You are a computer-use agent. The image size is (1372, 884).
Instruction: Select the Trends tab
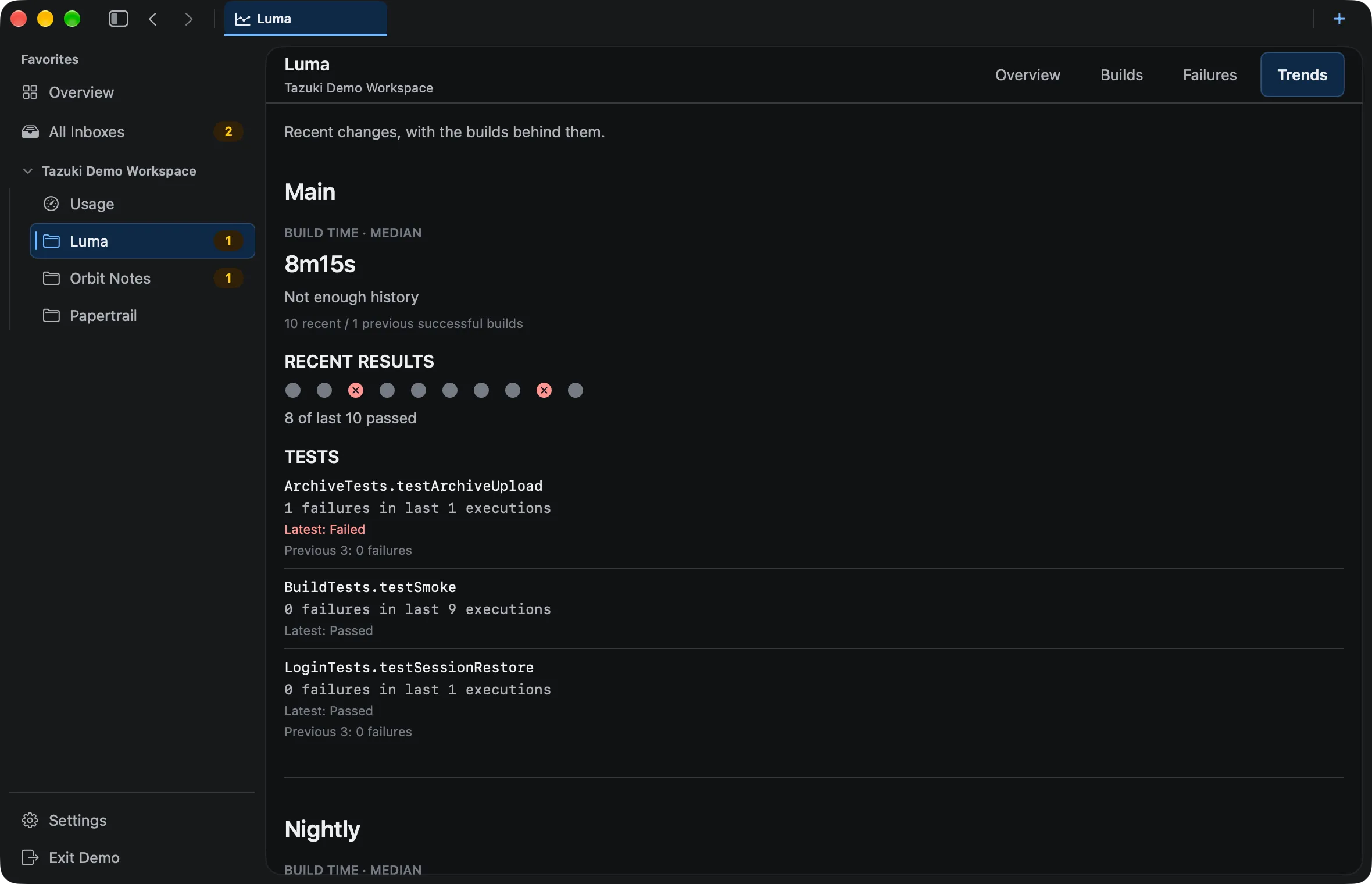point(1302,75)
